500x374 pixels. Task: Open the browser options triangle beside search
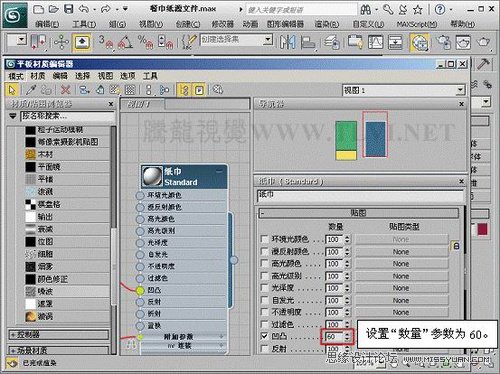tap(13, 116)
